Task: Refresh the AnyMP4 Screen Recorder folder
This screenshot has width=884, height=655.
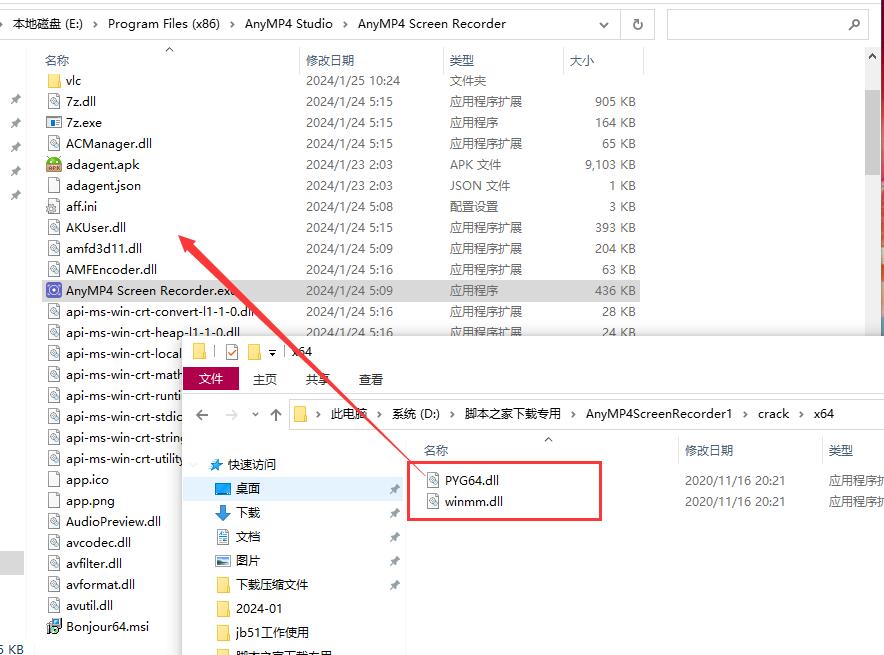Action: point(638,24)
